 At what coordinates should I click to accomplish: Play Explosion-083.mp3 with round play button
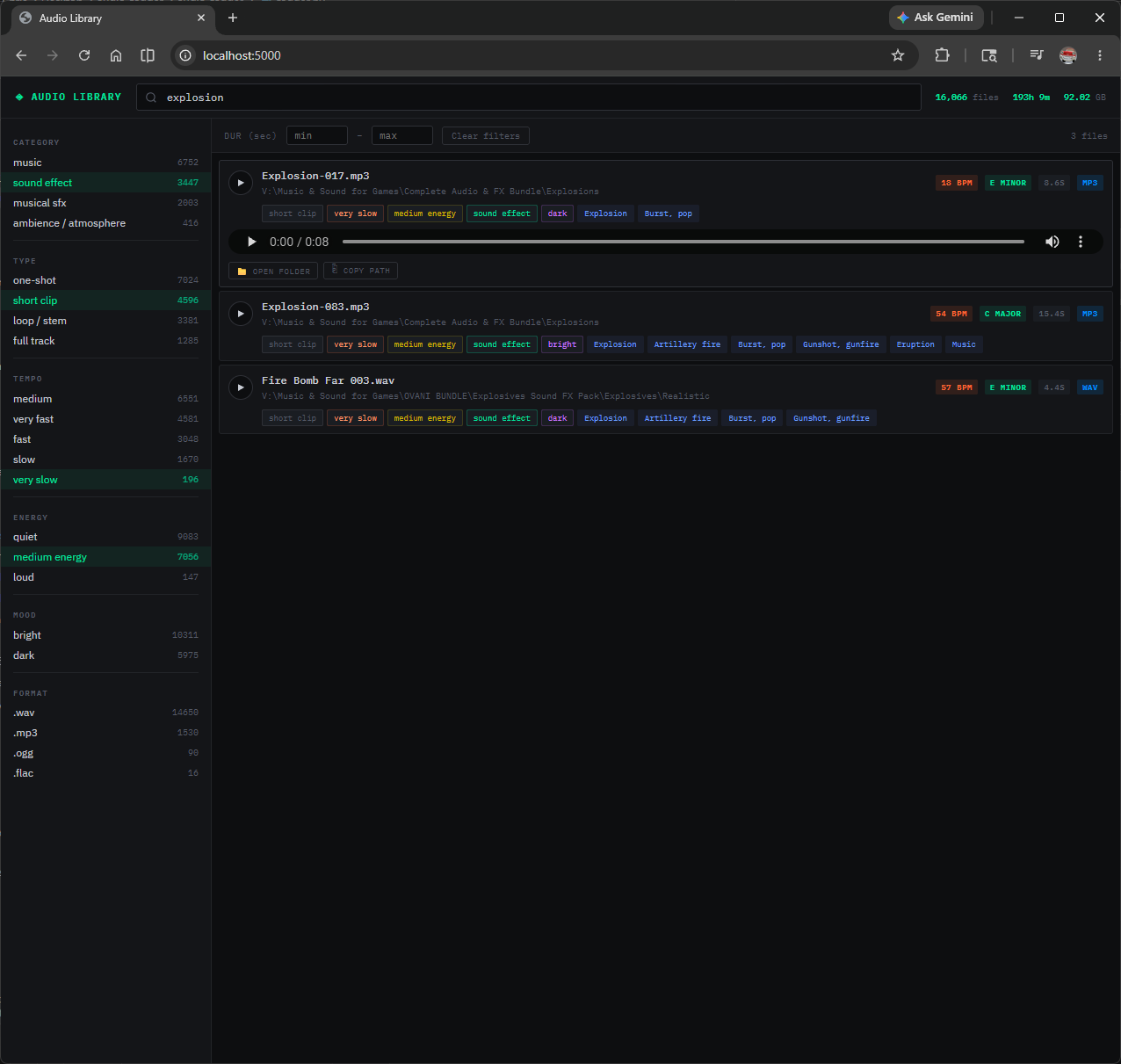point(241,314)
